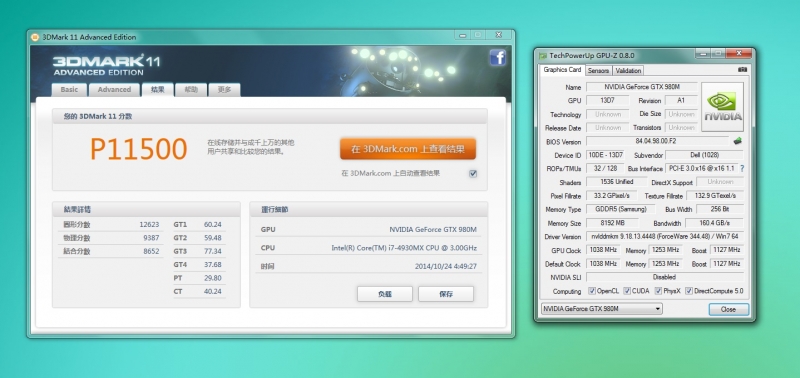Click the orange view results on 3DMark.com button

coord(408,149)
